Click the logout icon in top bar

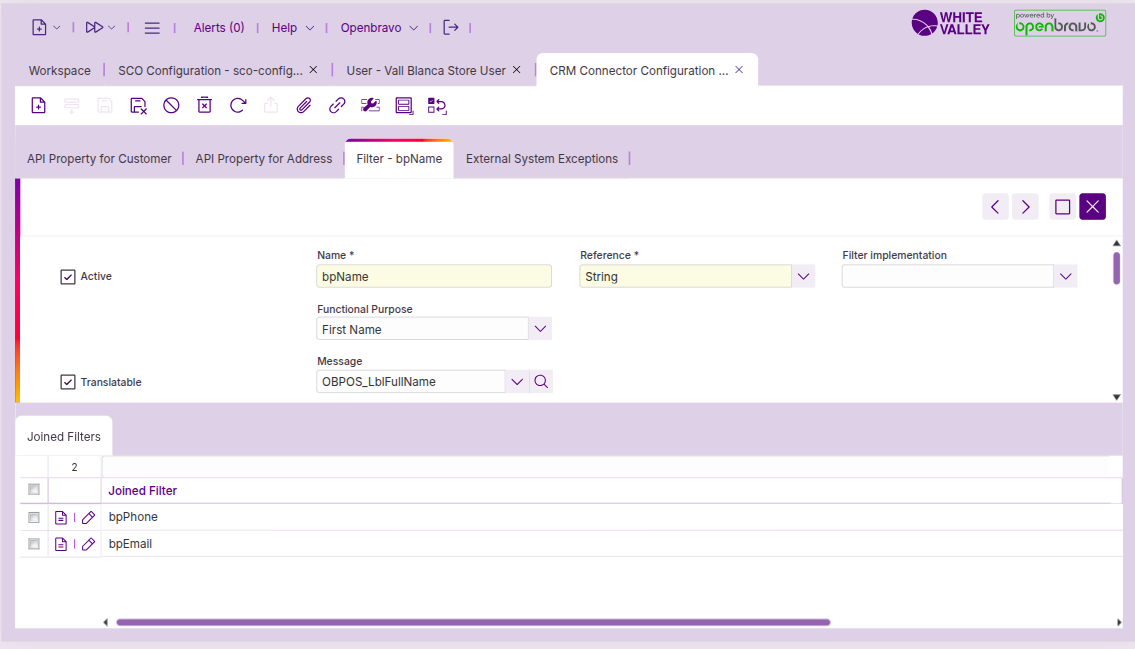pyautogui.click(x=451, y=28)
